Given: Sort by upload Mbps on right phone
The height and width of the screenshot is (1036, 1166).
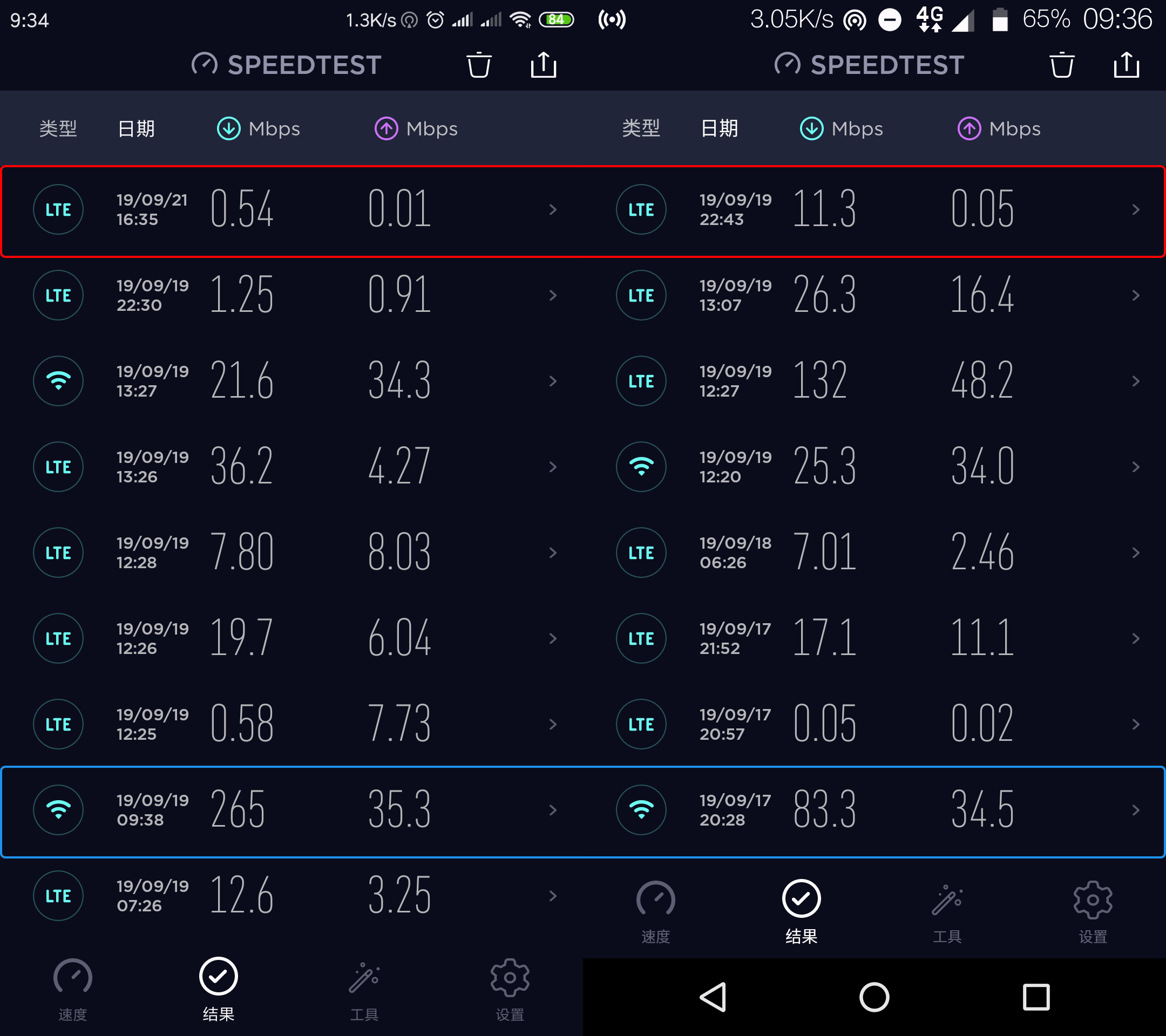Looking at the screenshot, I should tap(999, 128).
